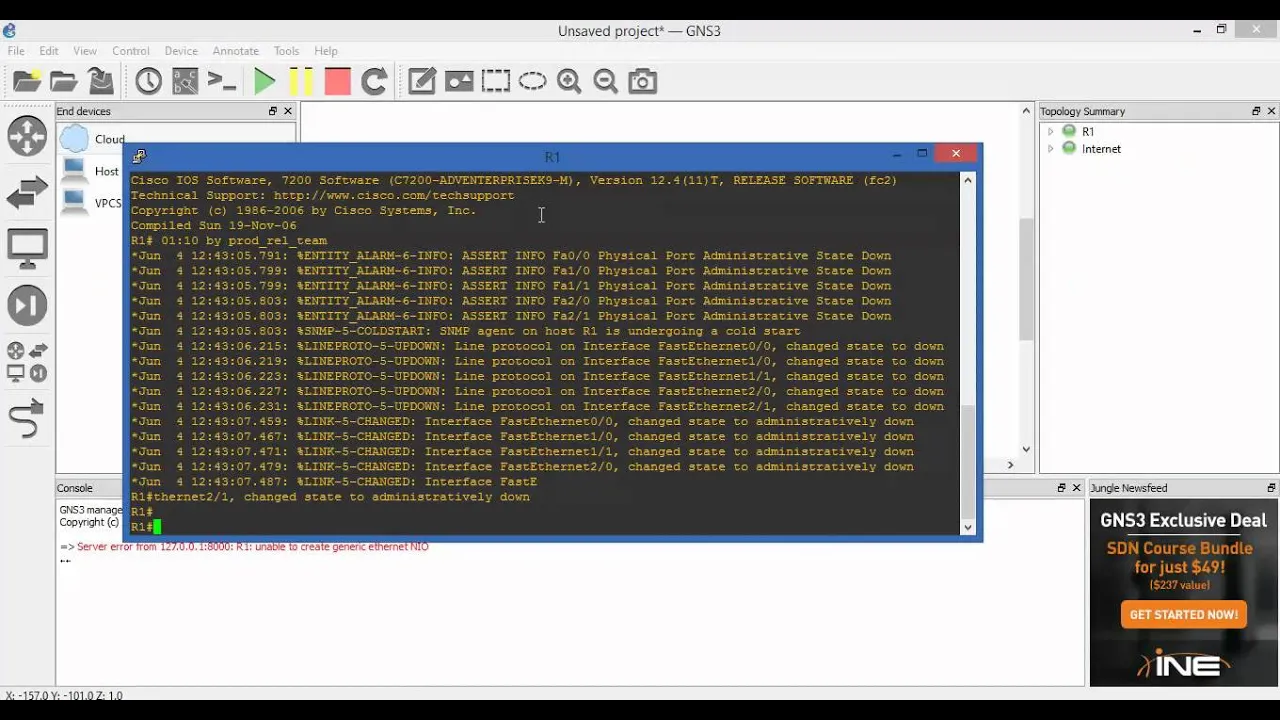This screenshot has width=1280, height=720.
Task: Open the Edit menu
Action: (49, 51)
